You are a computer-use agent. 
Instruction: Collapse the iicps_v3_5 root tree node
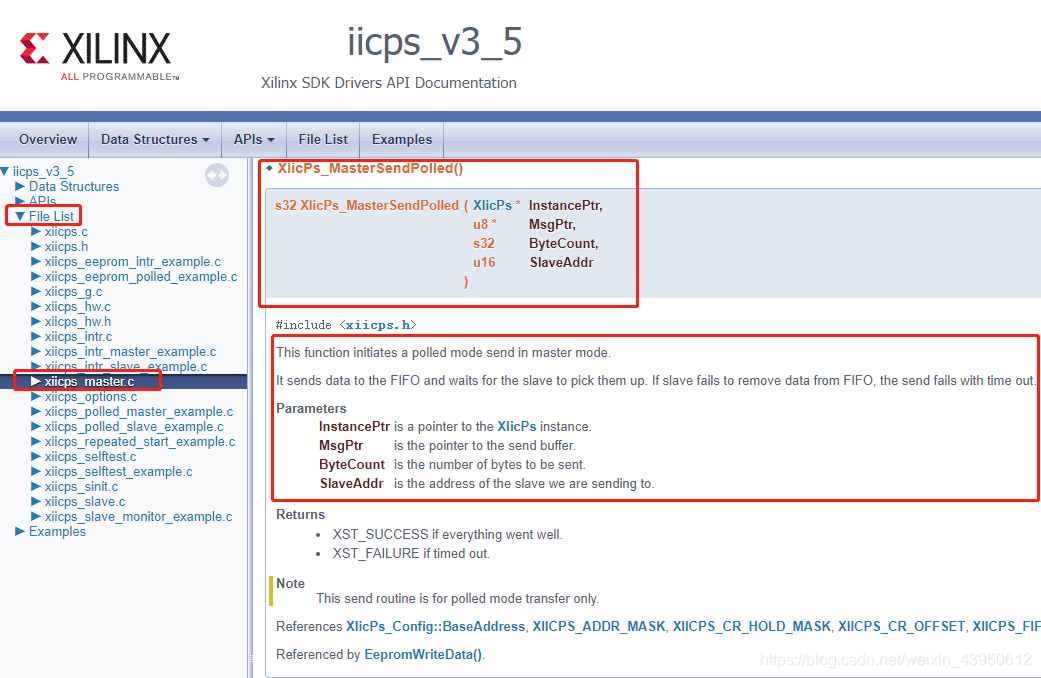(x=5, y=171)
